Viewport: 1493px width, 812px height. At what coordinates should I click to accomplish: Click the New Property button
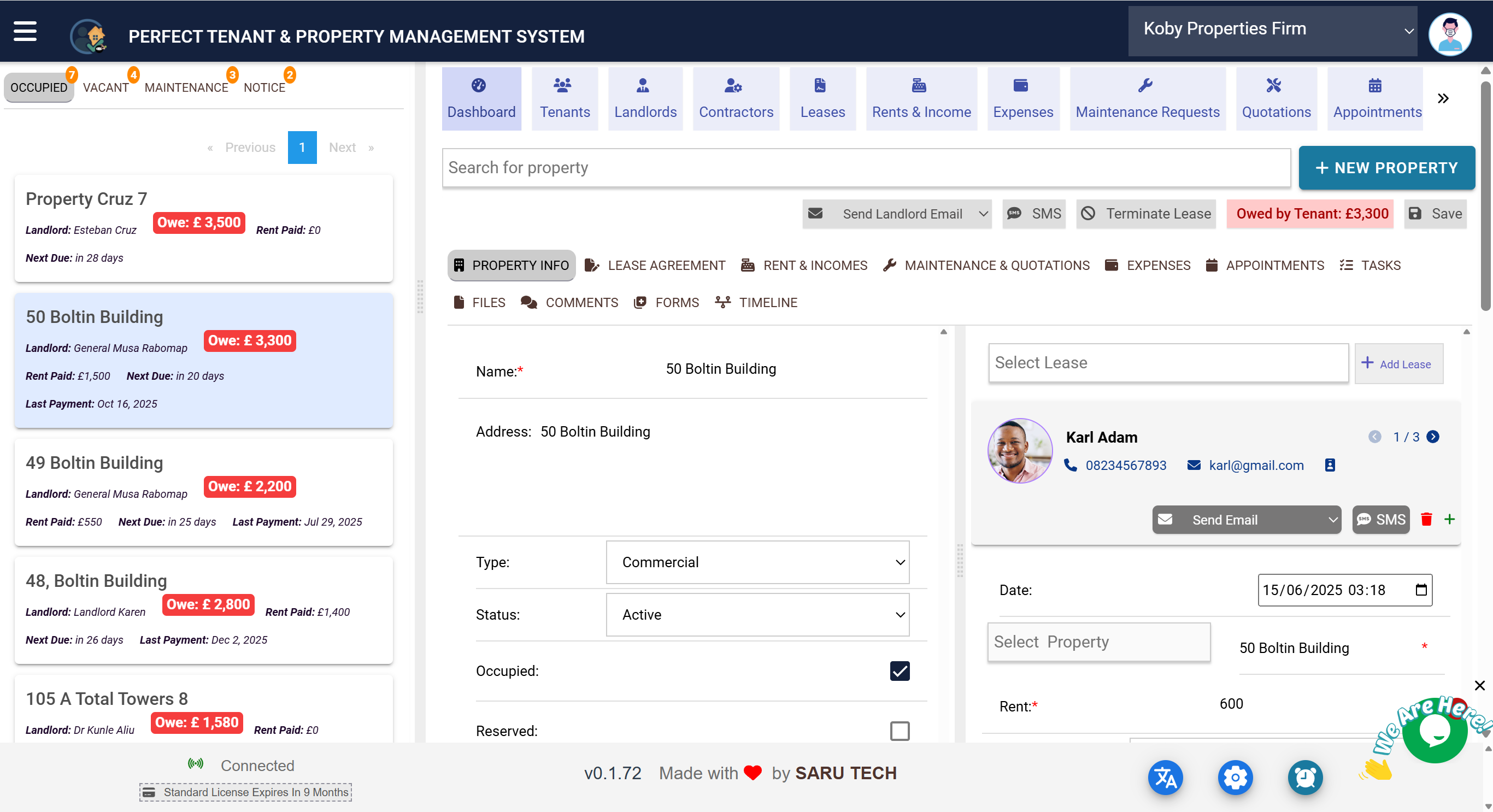[x=1386, y=168]
